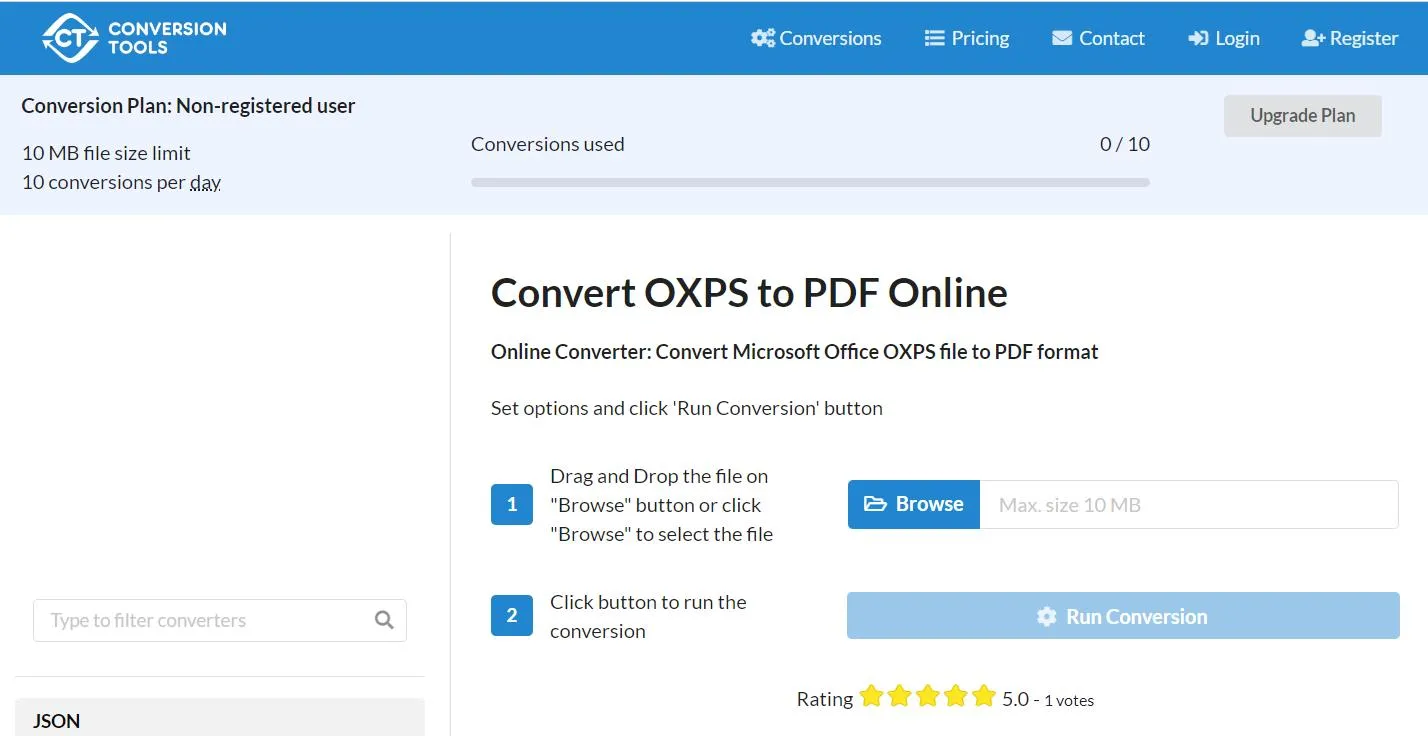1428x736 pixels.
Task: Click the envelope icon beside Contact
Action: click(1063, 37)
